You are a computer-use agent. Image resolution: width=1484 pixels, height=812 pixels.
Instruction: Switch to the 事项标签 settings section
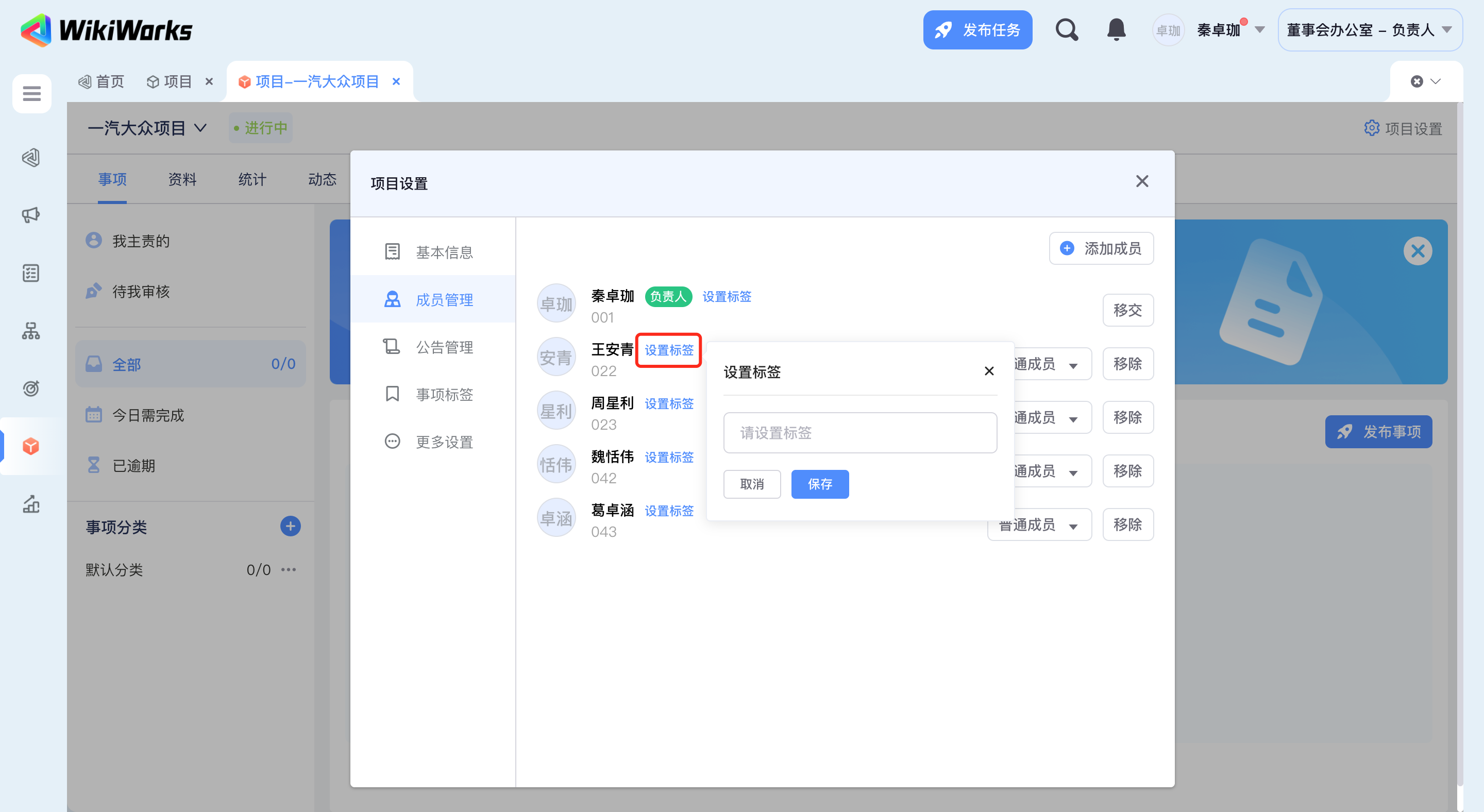444,395
